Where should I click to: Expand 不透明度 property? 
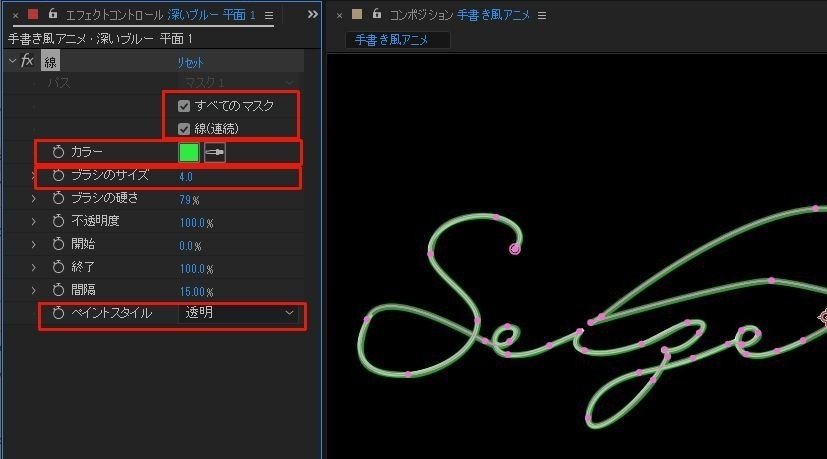(34, 221)
